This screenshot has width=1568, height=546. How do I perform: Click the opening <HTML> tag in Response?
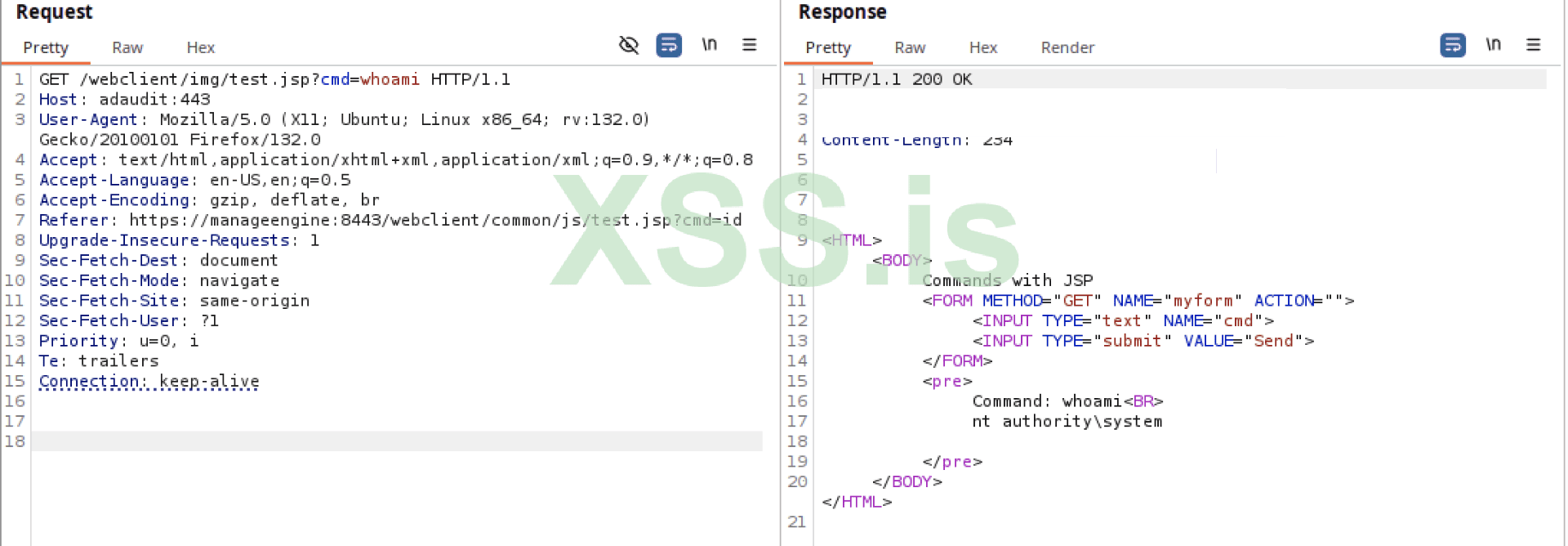coord(851,240)
